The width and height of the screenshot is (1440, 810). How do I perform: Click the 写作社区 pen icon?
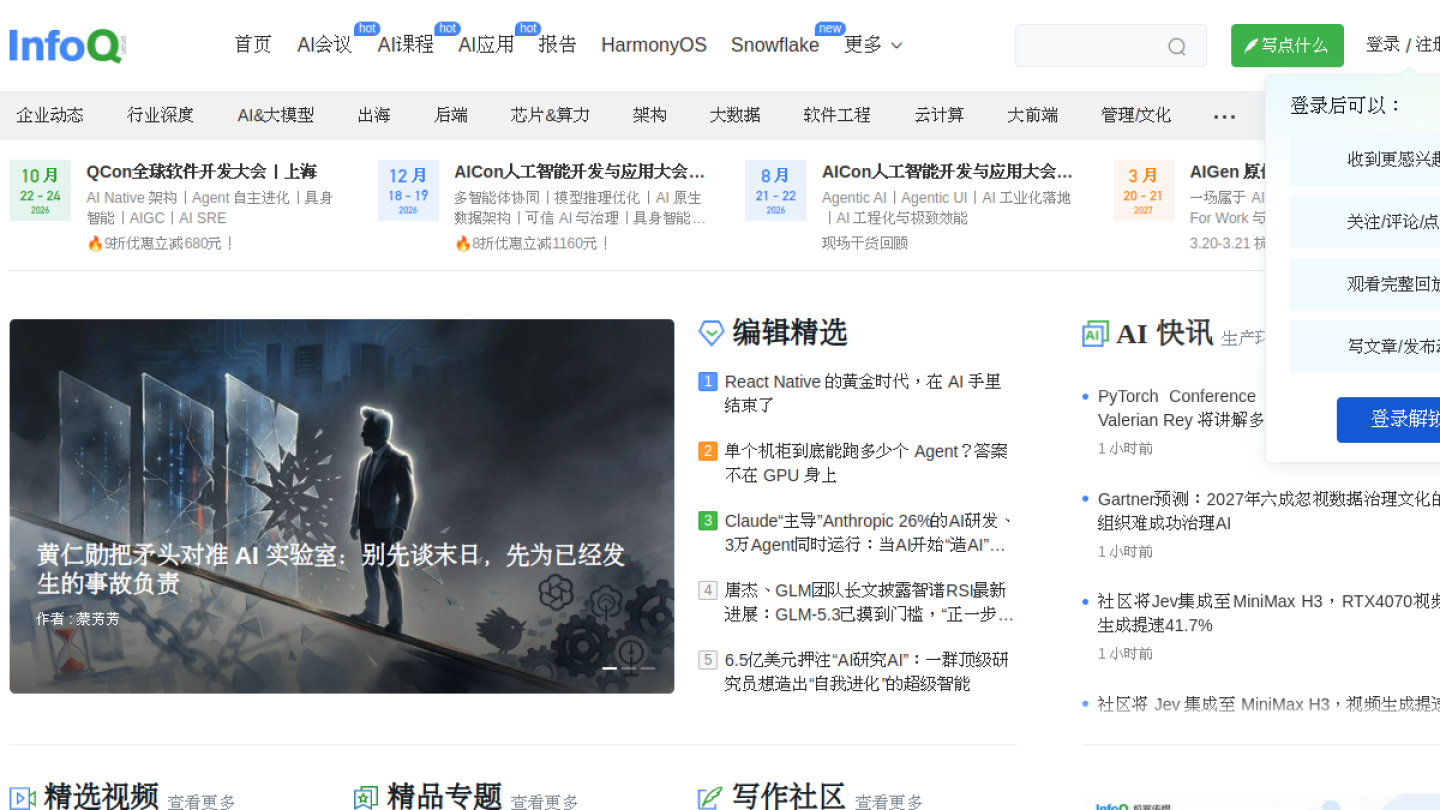[x=710, y=797]
